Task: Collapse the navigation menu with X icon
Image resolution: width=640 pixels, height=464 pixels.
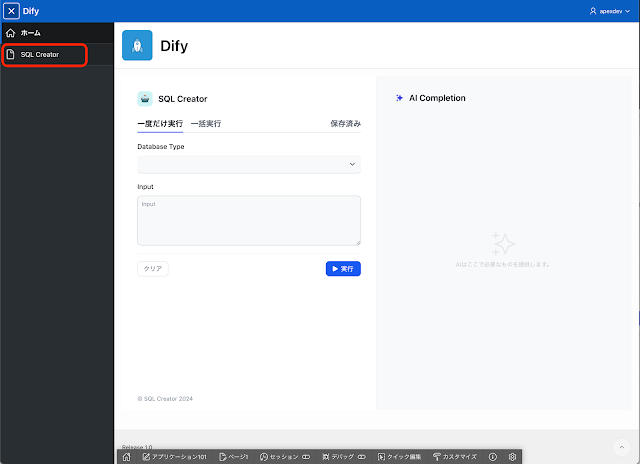Action: (11, 11)
